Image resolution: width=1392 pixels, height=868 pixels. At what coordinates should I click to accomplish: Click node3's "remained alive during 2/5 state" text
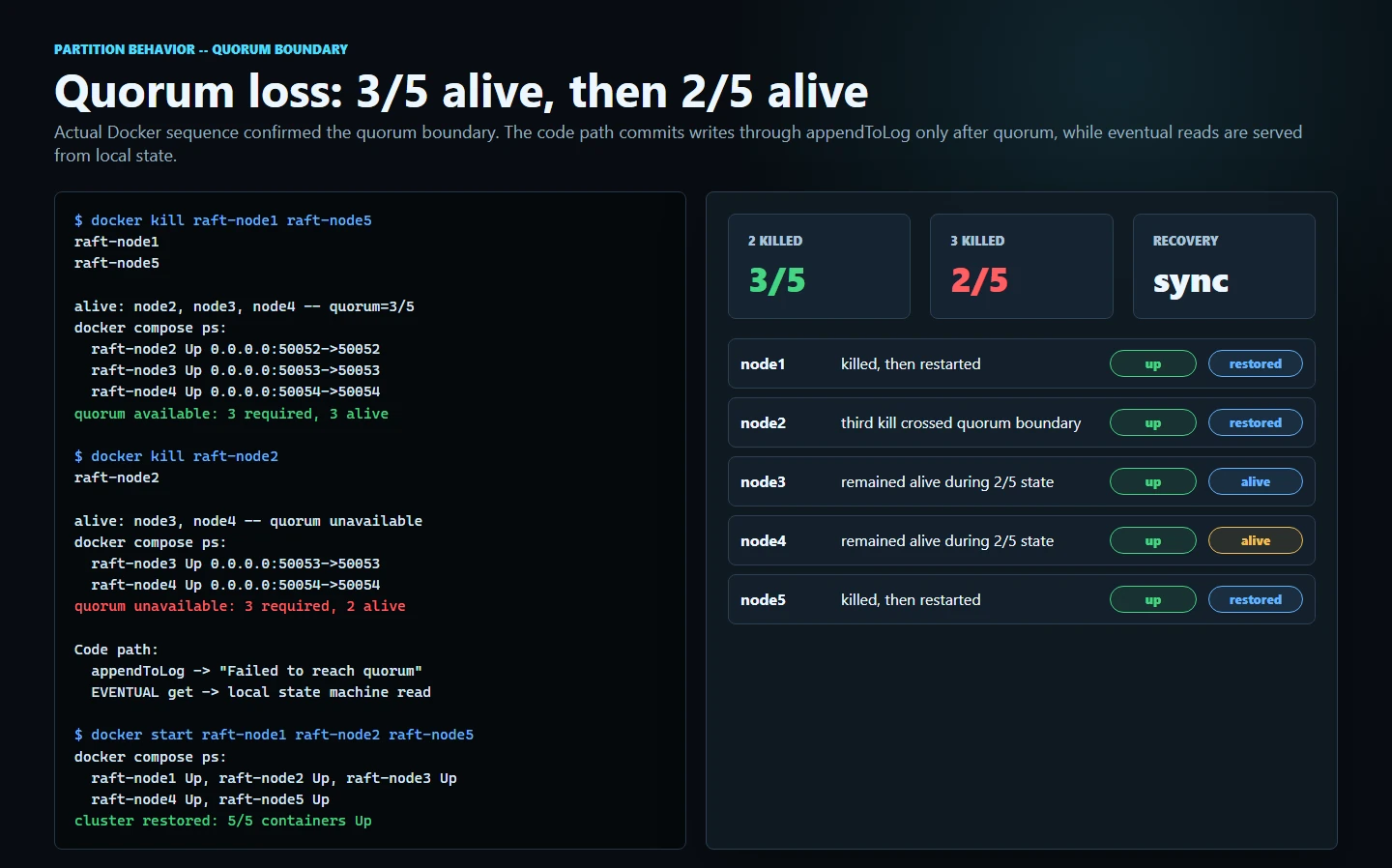(x=947, y=482)
